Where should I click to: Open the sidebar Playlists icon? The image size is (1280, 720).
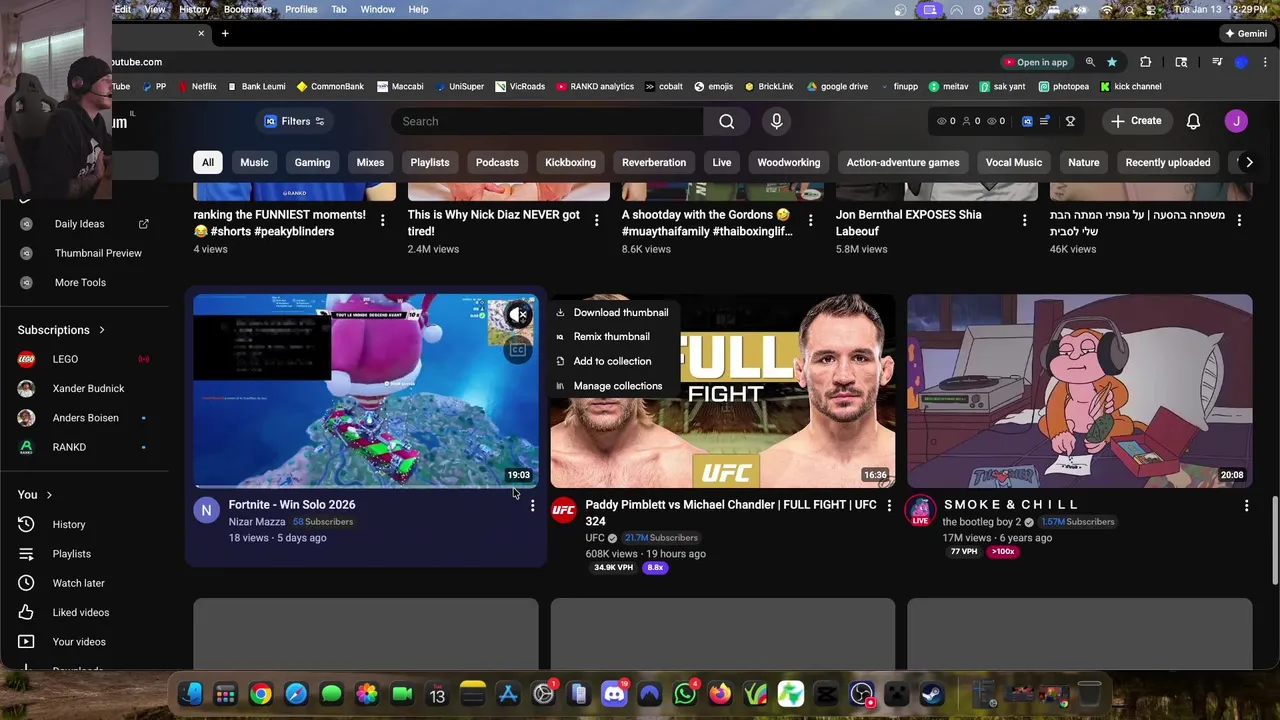pyautogui.click(x=27, y=554)
